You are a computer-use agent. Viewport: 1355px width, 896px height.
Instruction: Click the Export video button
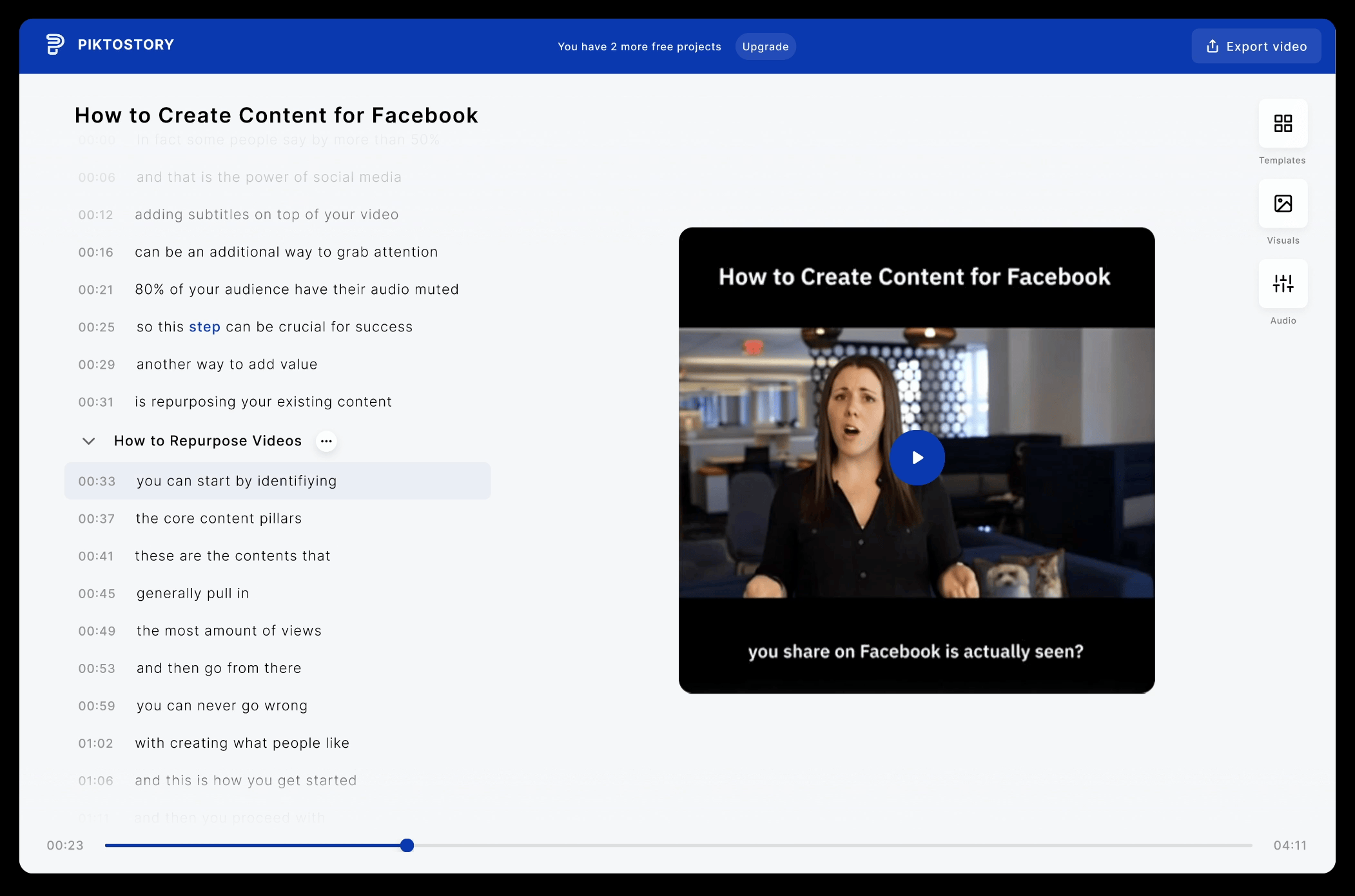tap(1256, 46)
